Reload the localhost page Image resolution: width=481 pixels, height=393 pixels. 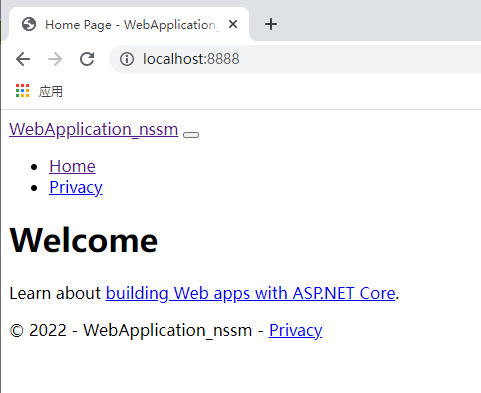[87, 59]
